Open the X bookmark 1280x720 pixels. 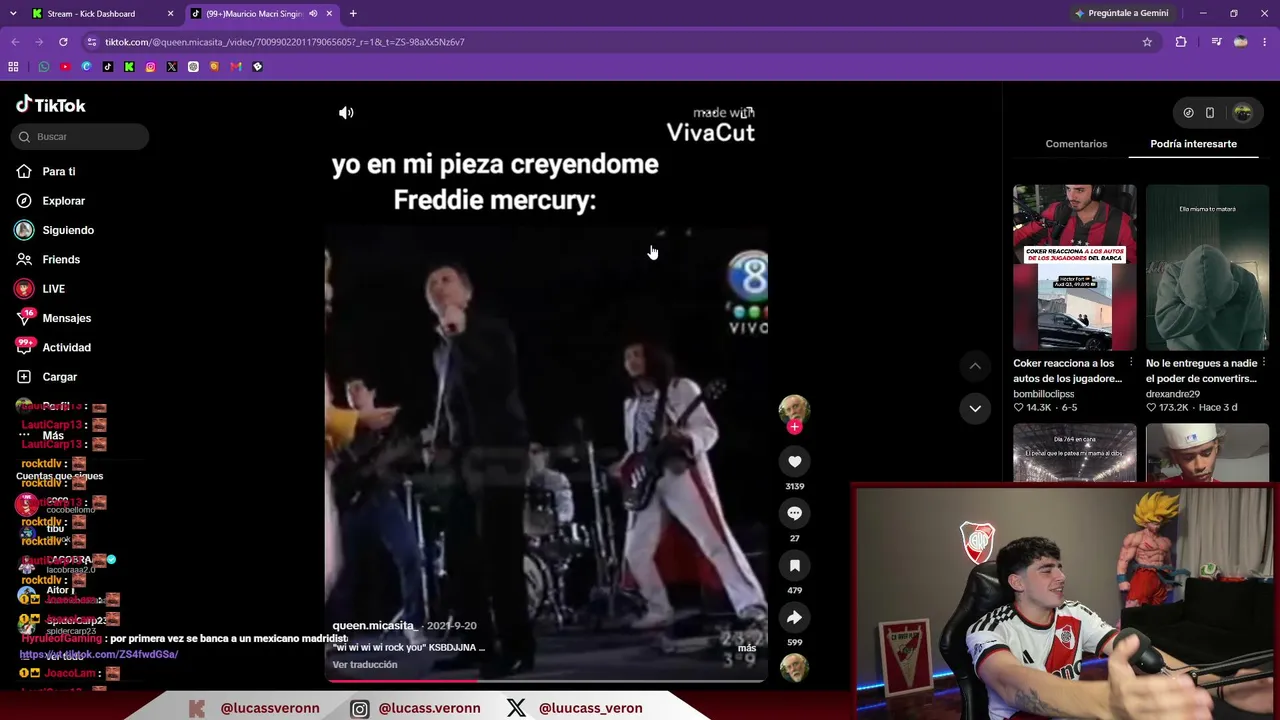click(172, 67)
